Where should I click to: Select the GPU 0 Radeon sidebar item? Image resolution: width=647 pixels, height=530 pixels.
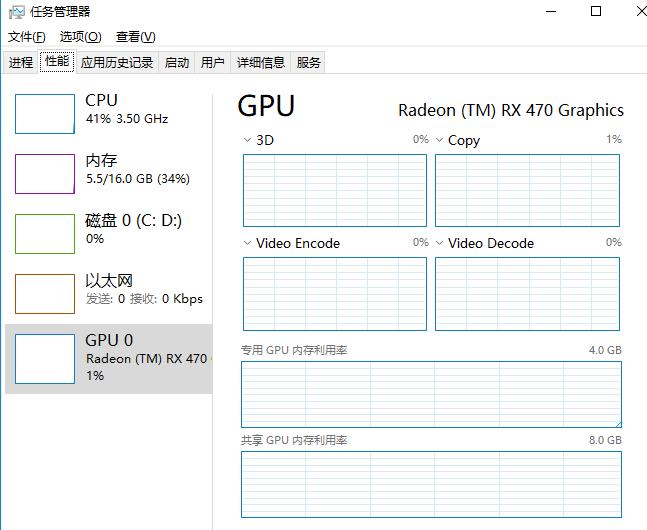click(x=109, y=359)
